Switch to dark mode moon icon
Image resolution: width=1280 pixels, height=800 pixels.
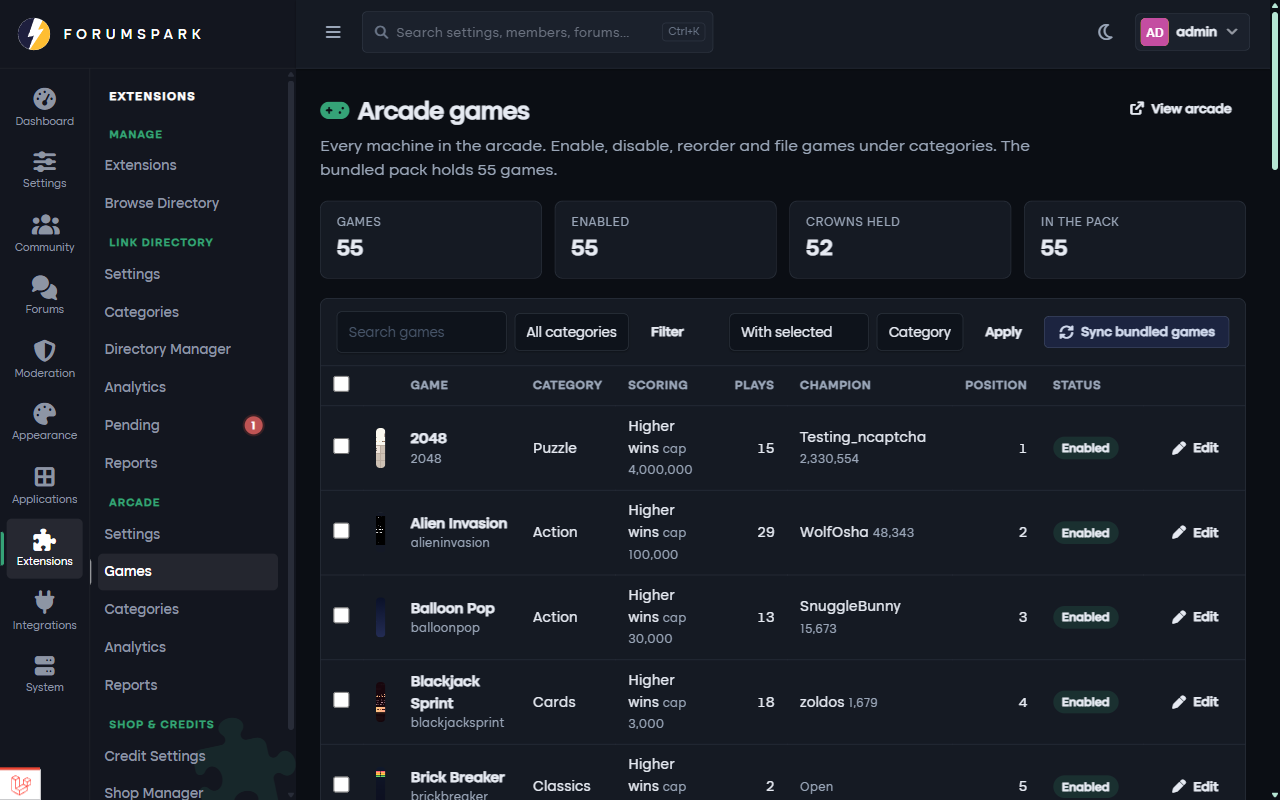1105,32
